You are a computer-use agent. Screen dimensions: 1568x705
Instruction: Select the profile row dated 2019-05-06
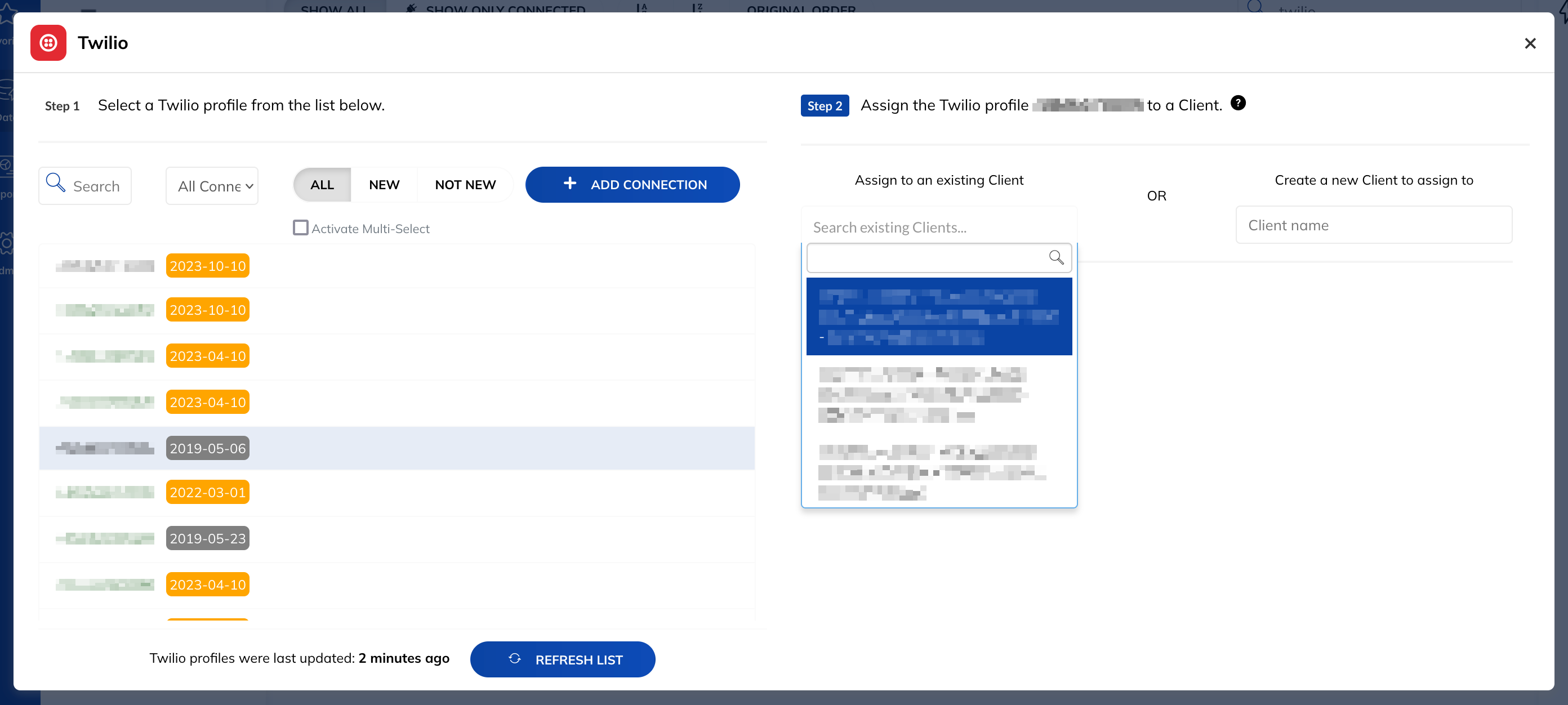coord(397,448)
